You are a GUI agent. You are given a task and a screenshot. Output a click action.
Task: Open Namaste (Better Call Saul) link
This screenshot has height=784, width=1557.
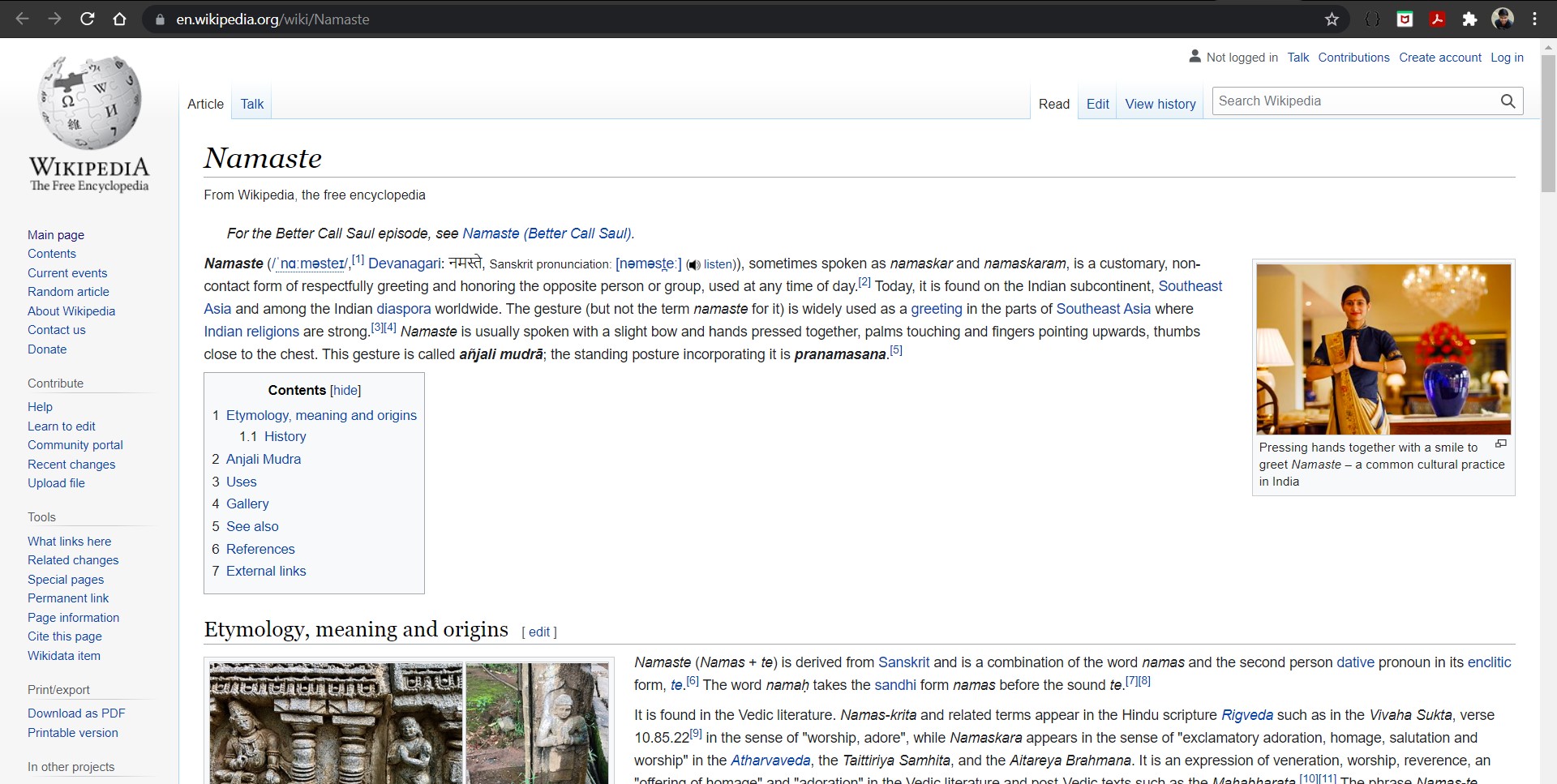click(547, 233)
